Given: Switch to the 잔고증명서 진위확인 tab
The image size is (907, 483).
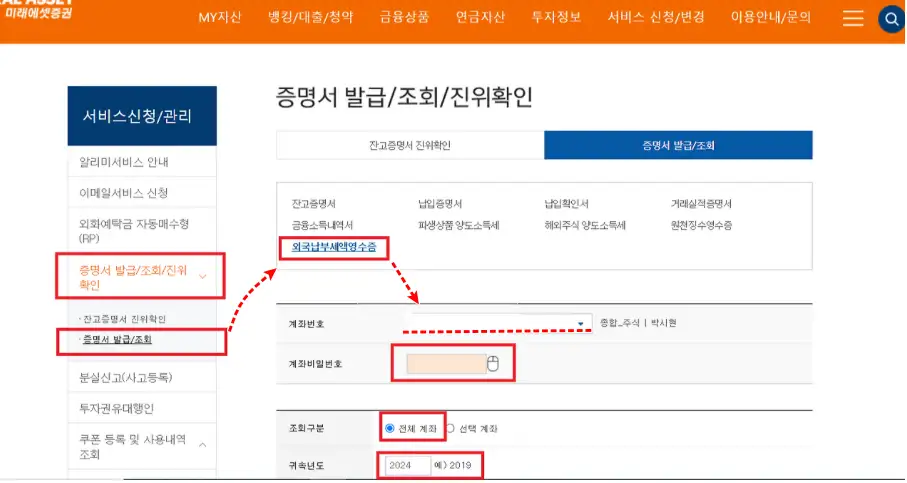Looking at the screenshot, I should pyautogui.click(x=410, y=145).
